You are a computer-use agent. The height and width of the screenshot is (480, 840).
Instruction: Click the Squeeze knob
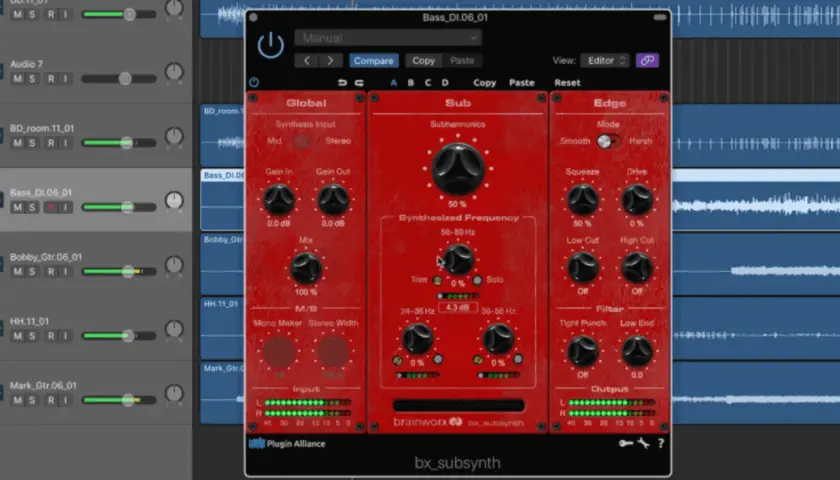tap(582, 199)
